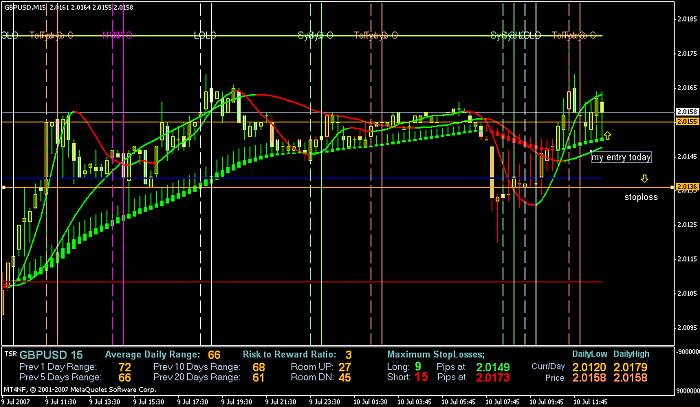Select the magenta NYNYC session label
The width and height of the screenshot is (700, 407).
click(x=117, y=35)
